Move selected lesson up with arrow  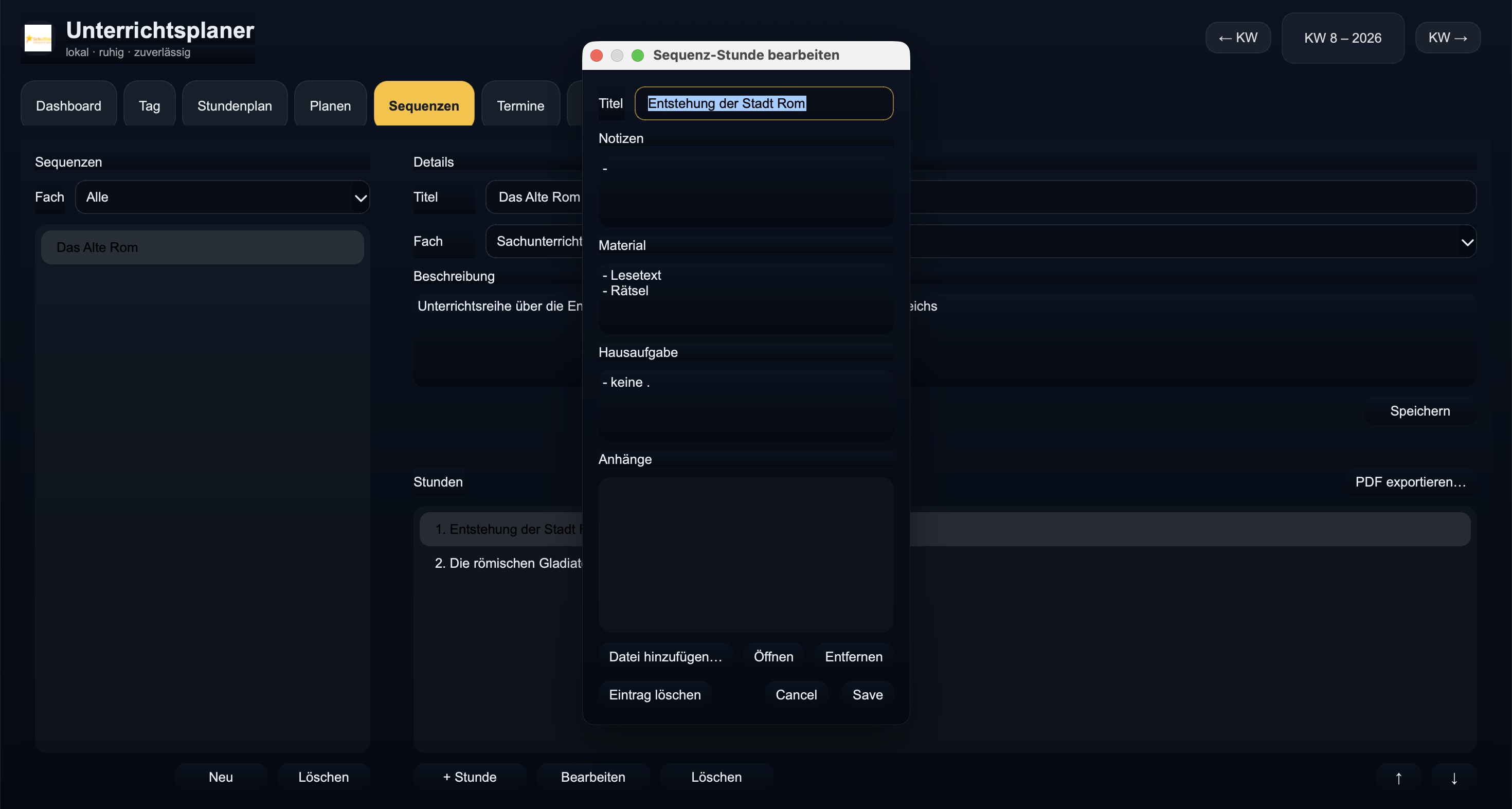pyautogui.click(x=1398, y=777)
